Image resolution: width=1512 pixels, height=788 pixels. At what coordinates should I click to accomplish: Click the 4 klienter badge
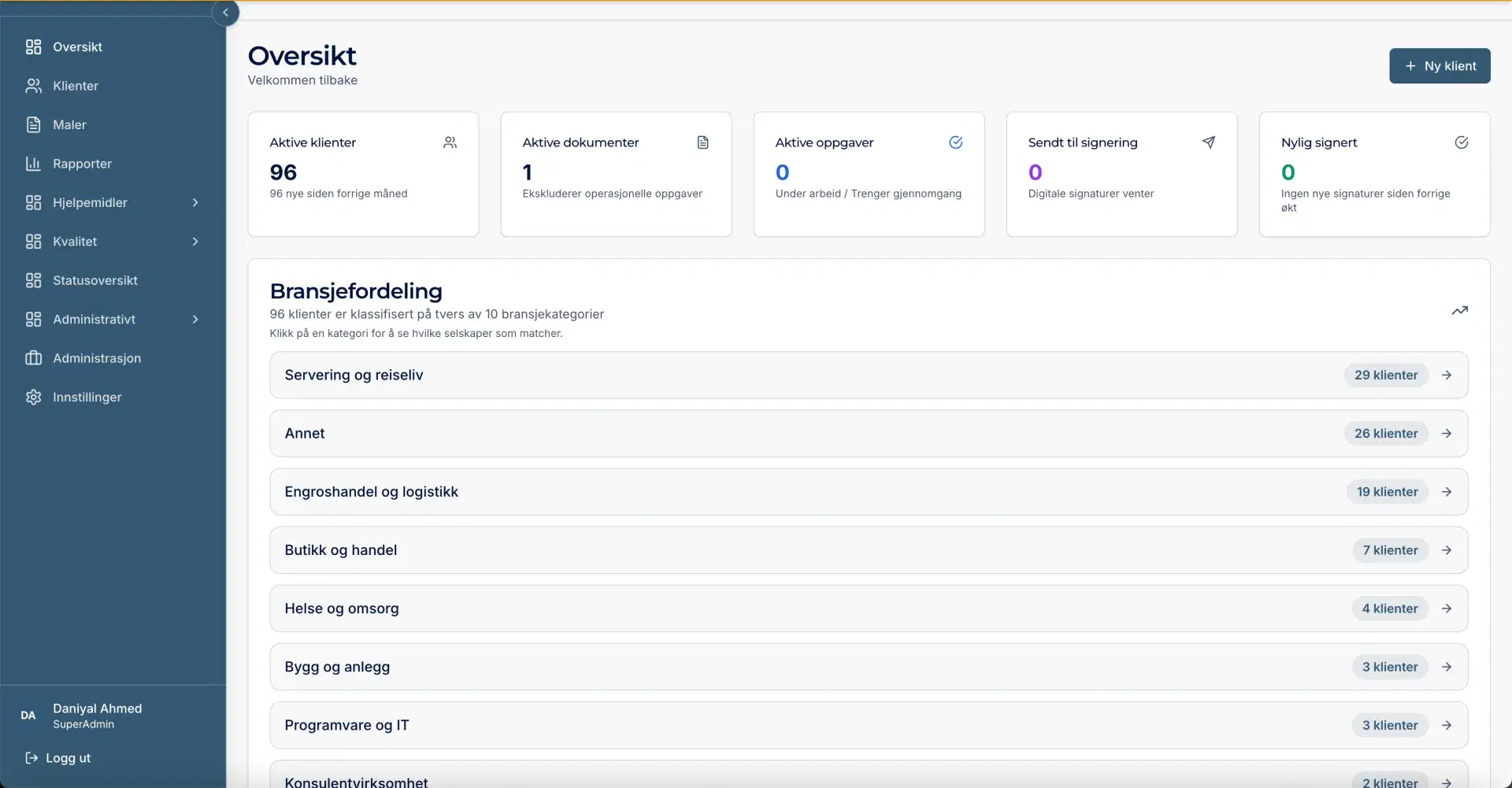pos(1390,609)
